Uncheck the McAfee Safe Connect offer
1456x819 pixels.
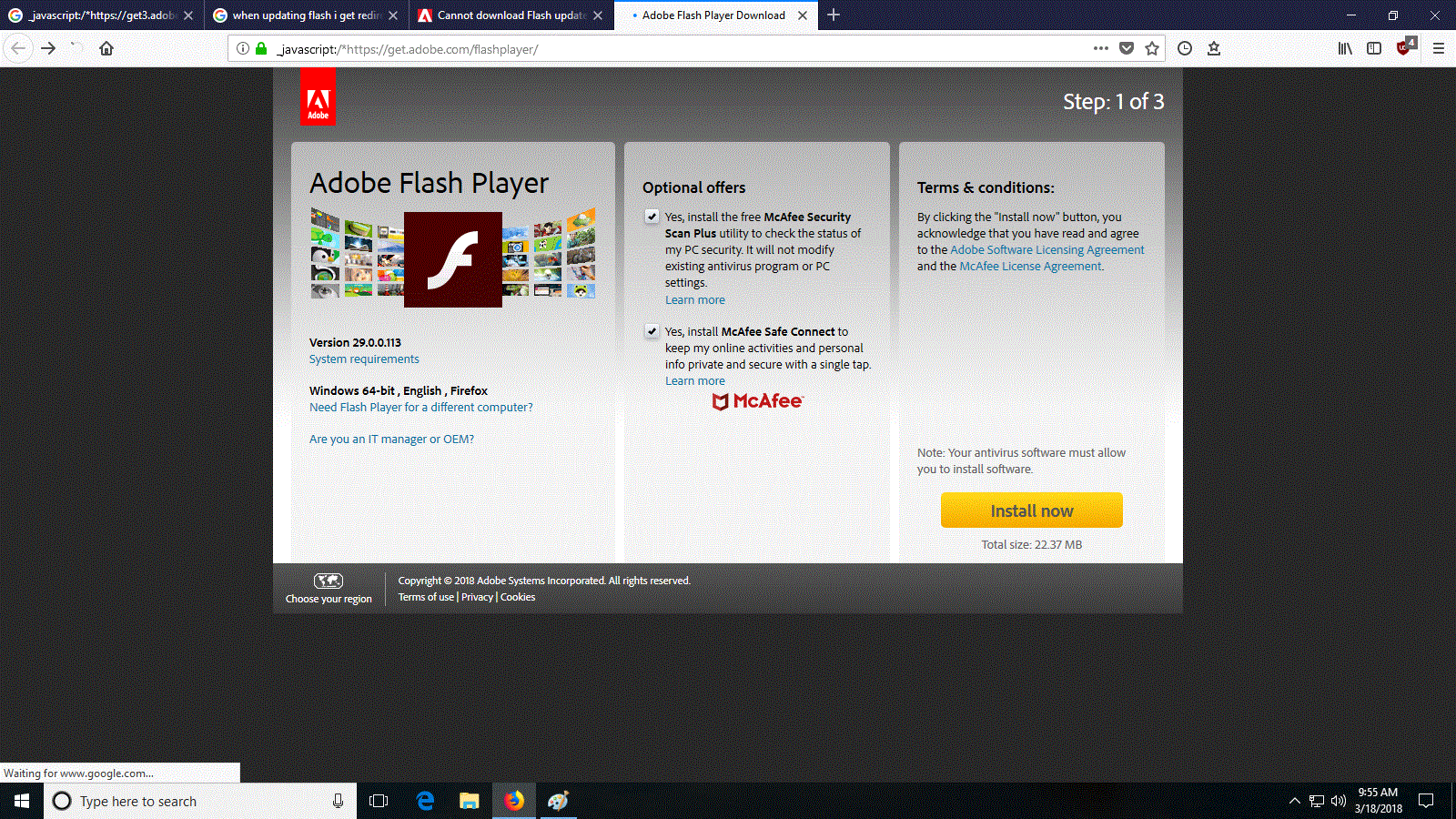click(x=652, y=331)
